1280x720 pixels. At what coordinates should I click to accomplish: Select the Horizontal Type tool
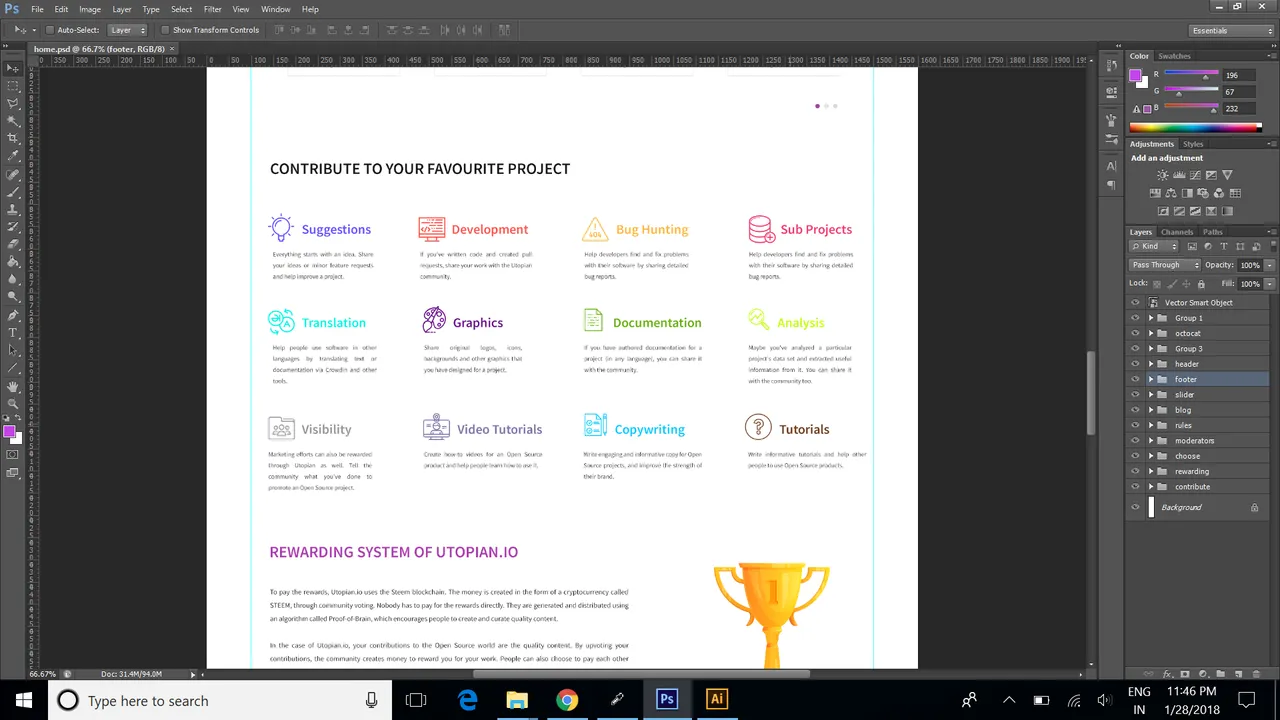click(12, 332)
